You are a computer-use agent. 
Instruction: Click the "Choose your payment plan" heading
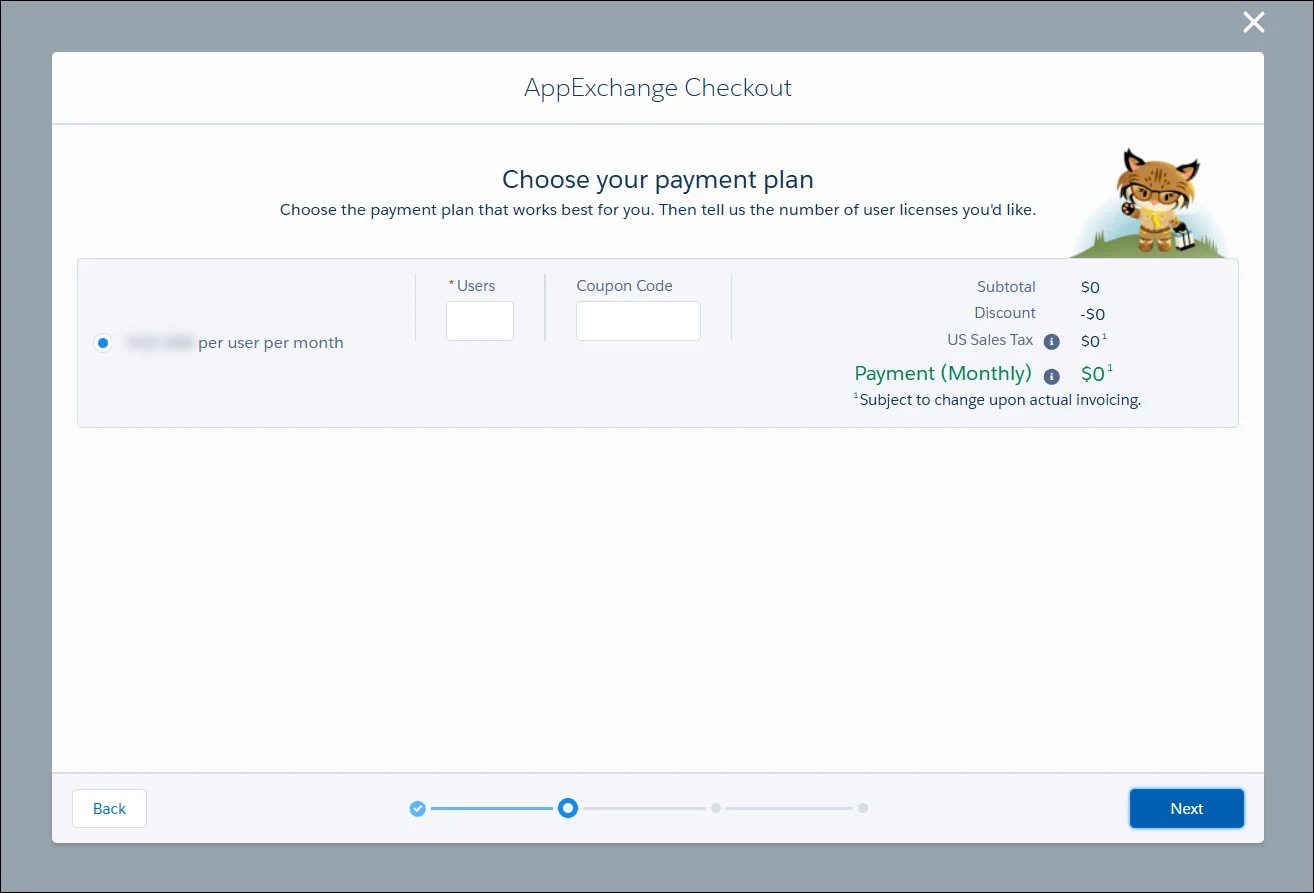point(658,179)
